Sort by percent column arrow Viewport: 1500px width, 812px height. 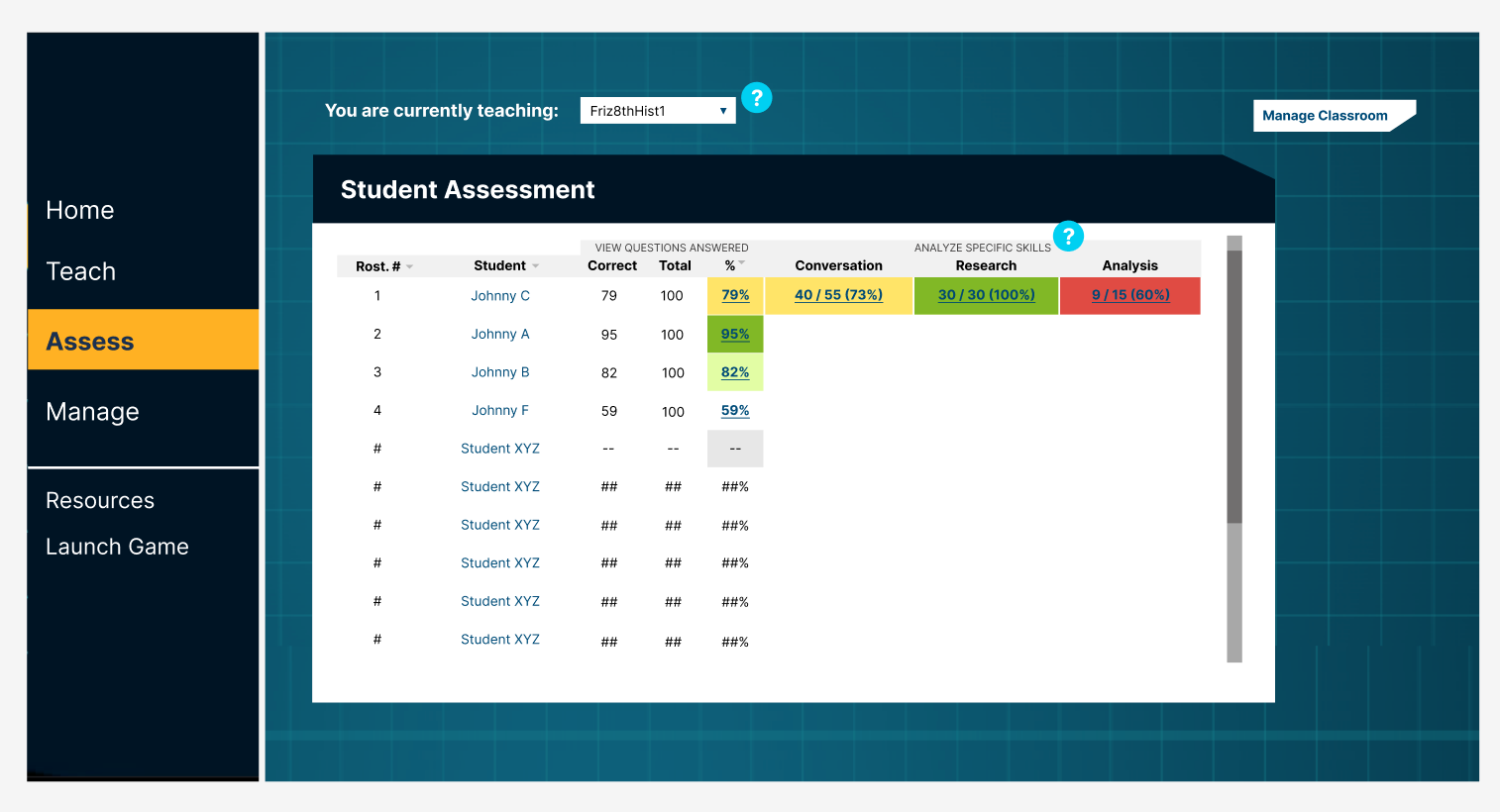pyautogui.click(x=741, y=262)
